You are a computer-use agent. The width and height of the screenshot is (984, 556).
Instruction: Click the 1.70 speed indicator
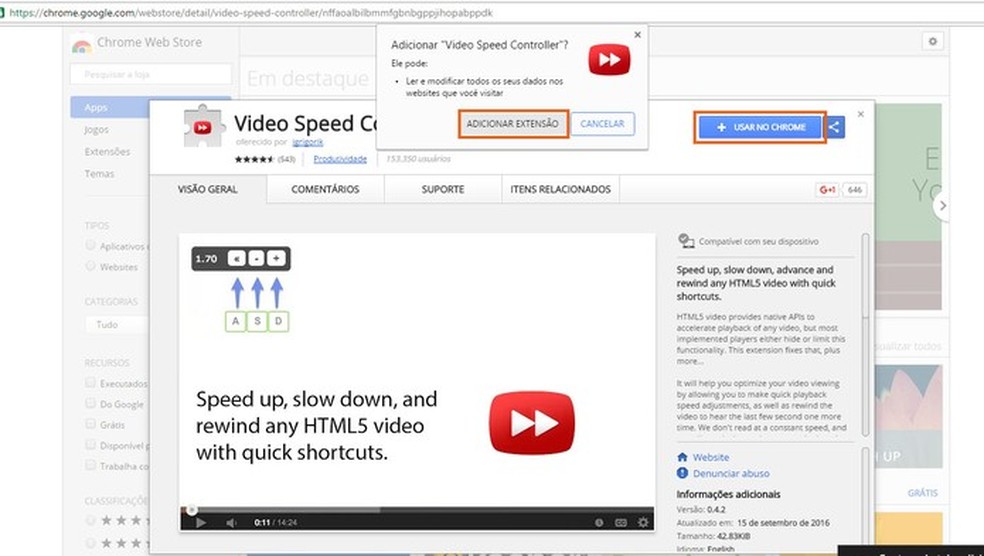pyautogui.click(x=206, y=259)
